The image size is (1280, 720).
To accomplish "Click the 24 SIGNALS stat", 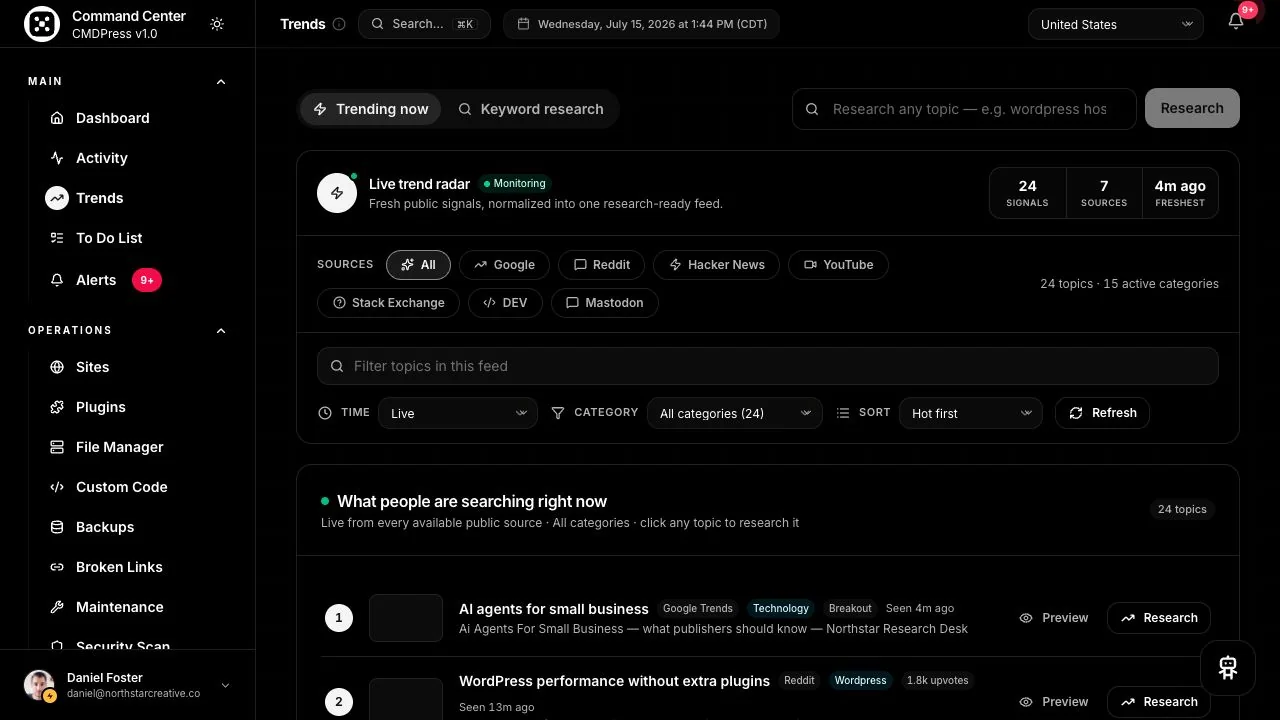I will coord(1027,193).
